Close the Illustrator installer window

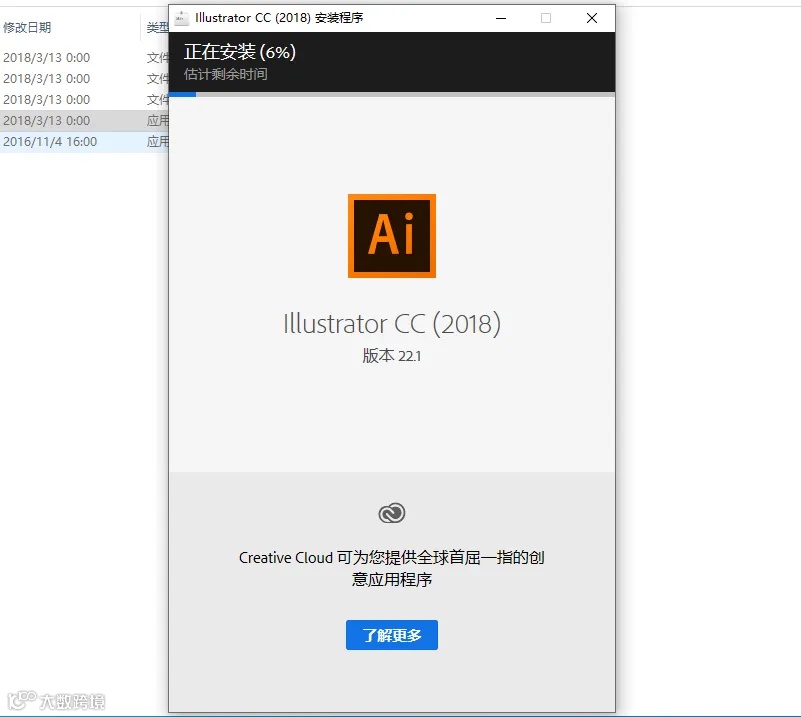(x=592, y=18)
